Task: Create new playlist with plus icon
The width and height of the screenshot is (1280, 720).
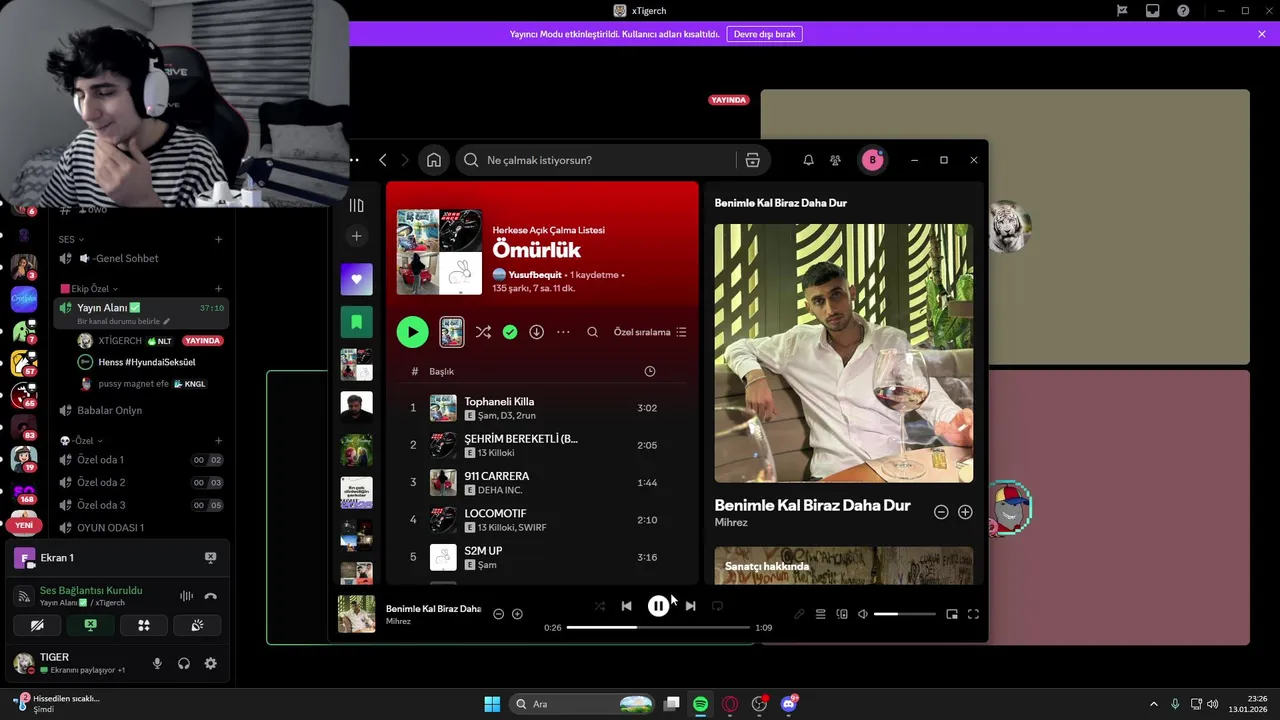Action: pos(356,236)
